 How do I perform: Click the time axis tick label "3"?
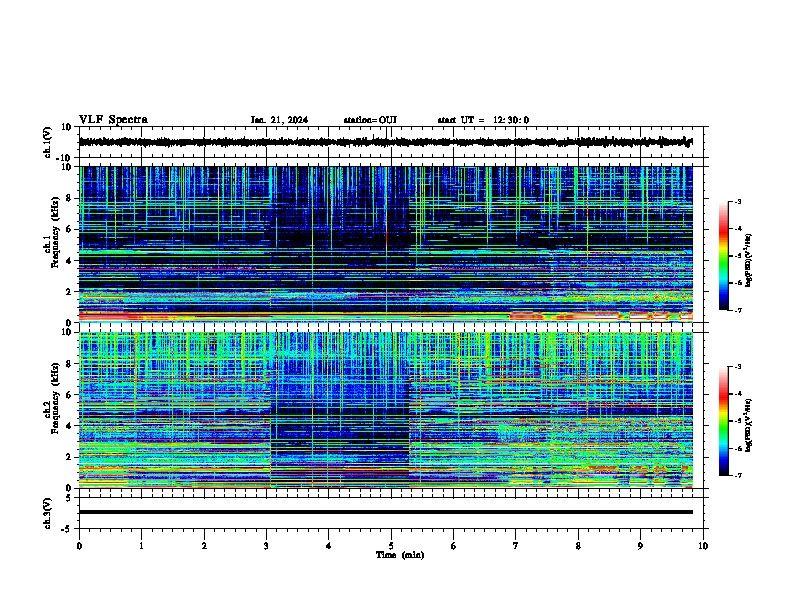point(266,546)
